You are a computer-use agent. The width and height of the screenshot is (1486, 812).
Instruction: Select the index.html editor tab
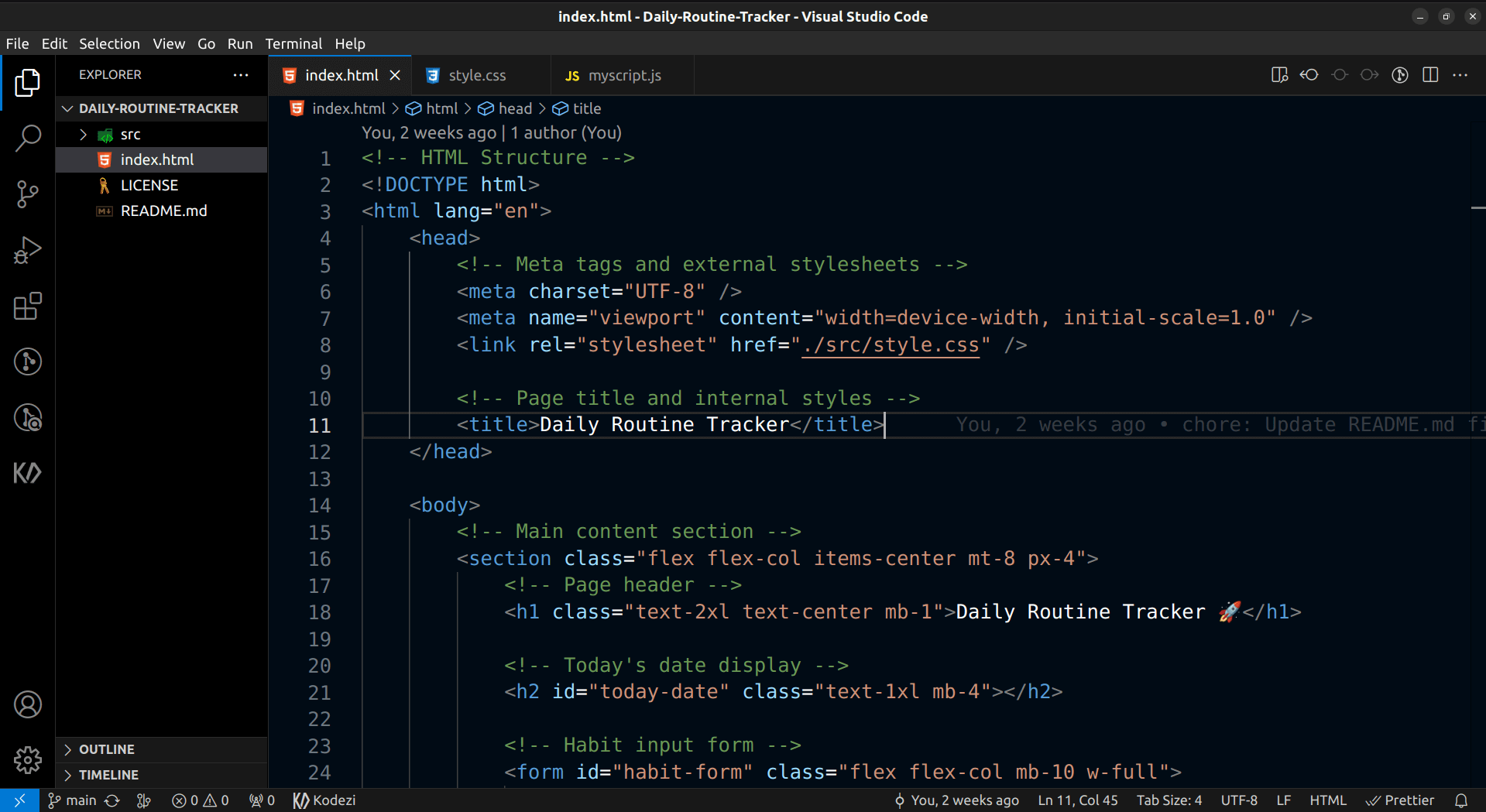[341, 75]
